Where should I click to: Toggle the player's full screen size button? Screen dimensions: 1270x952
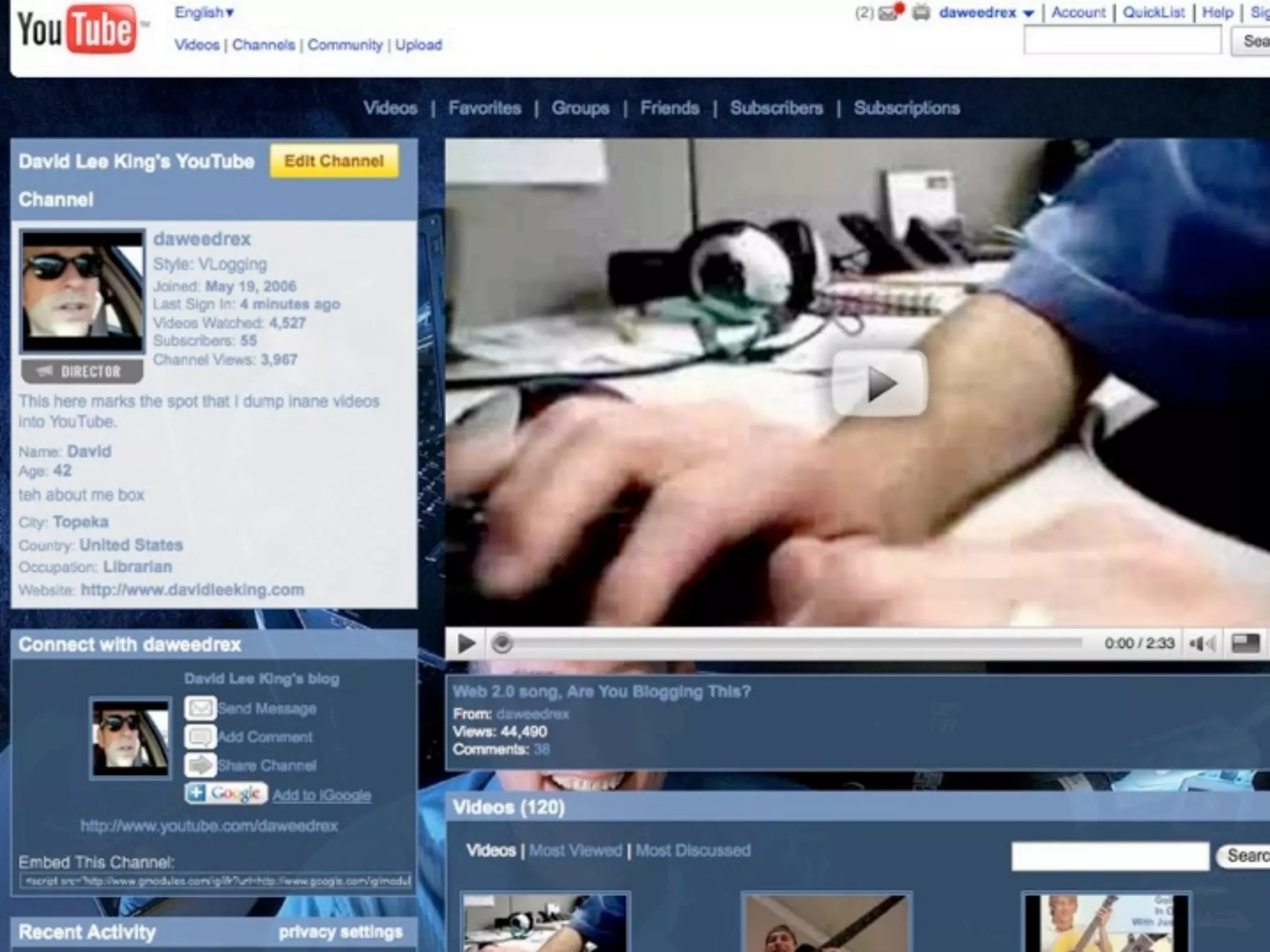tap(1245, 644)
